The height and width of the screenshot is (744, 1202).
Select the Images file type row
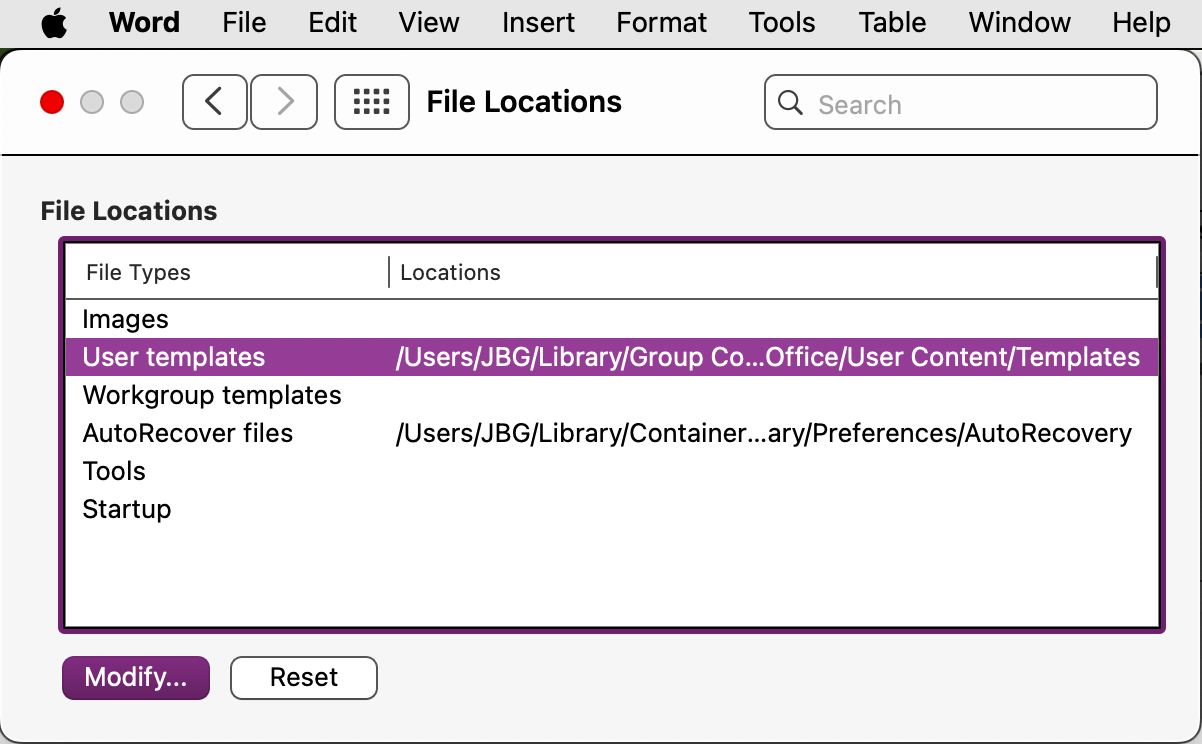pos(612,319)
